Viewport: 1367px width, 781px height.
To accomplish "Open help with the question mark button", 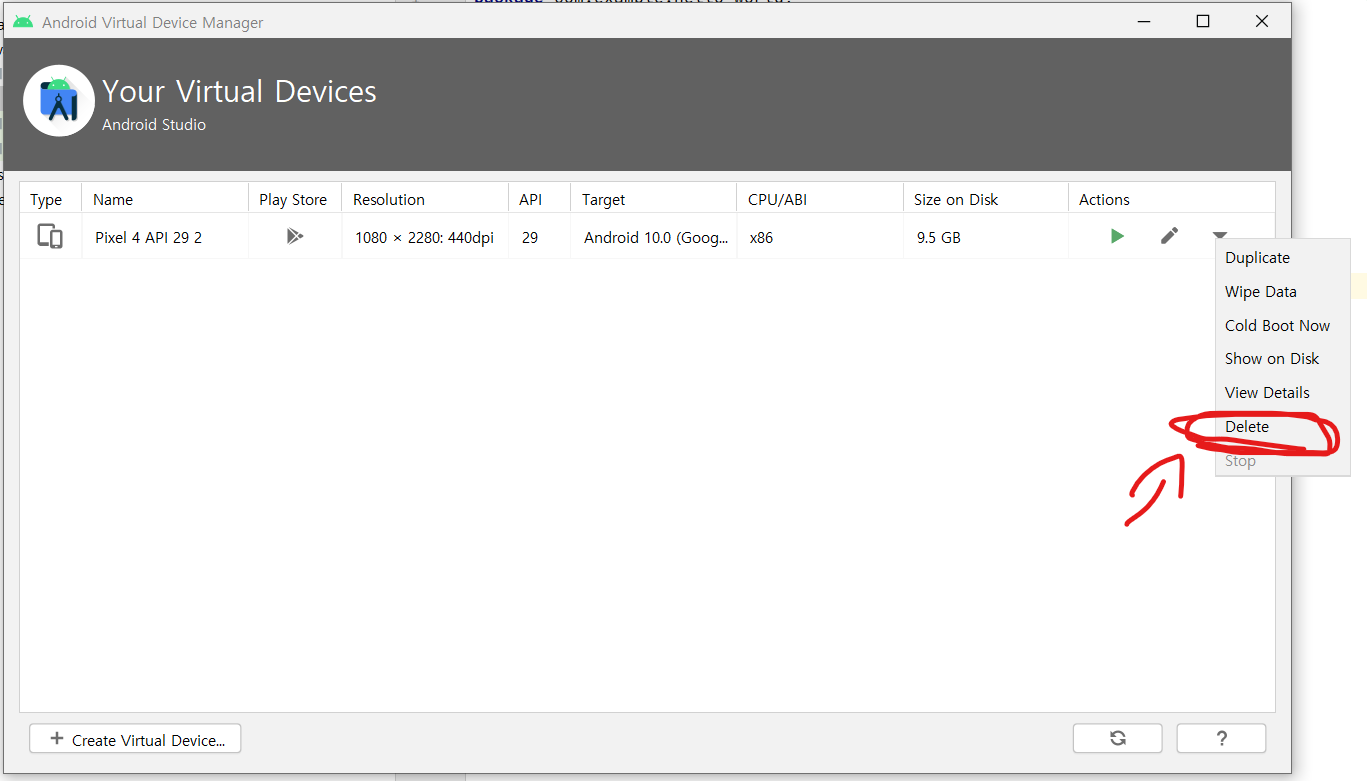I will 1221,738.
